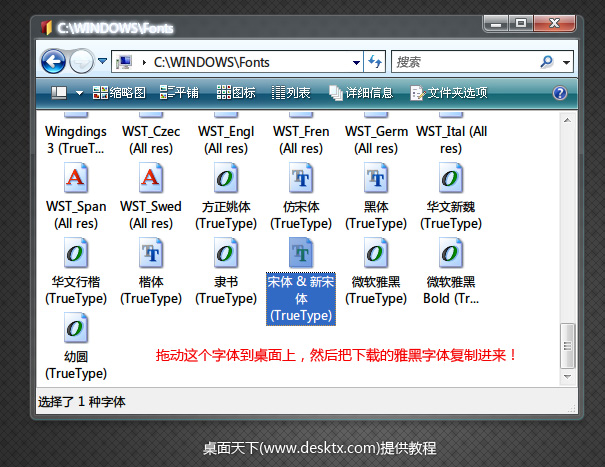Open the layout dropdown arrow in toolbar
This screenshot has width=605, height=467.
click(x=79, y=93)
